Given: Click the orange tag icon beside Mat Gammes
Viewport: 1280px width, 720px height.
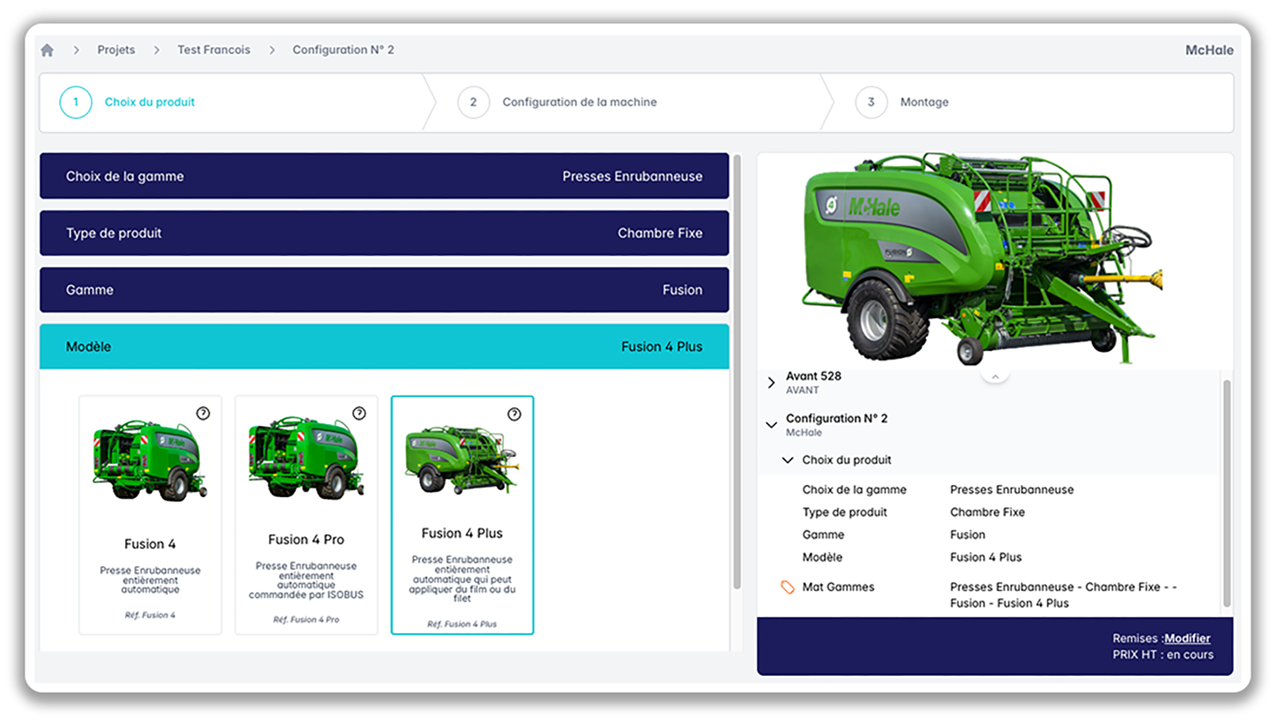Looking at the screenshot, I should click(787, 587).
